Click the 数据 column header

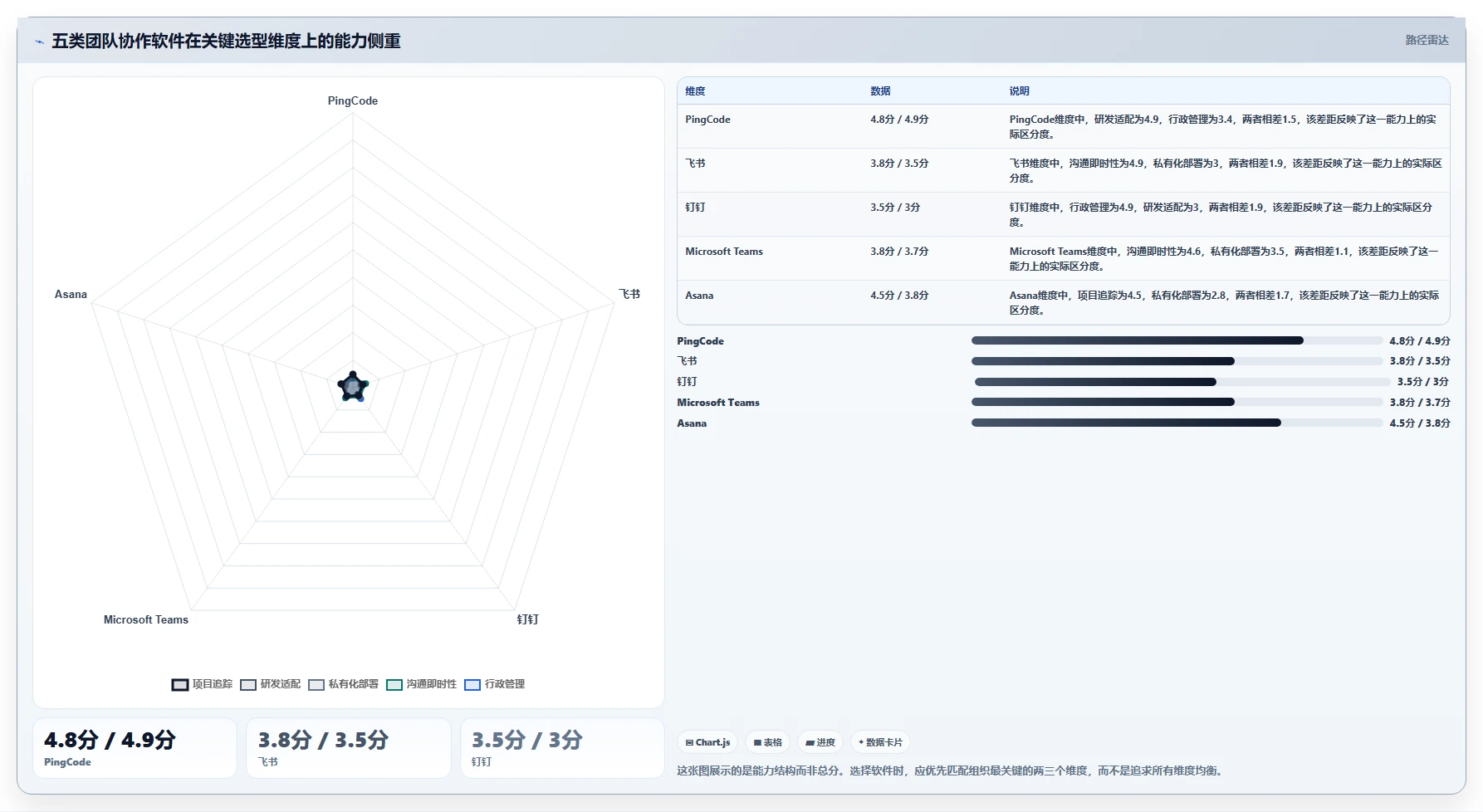pyautogui.click(x=880, y=91)
